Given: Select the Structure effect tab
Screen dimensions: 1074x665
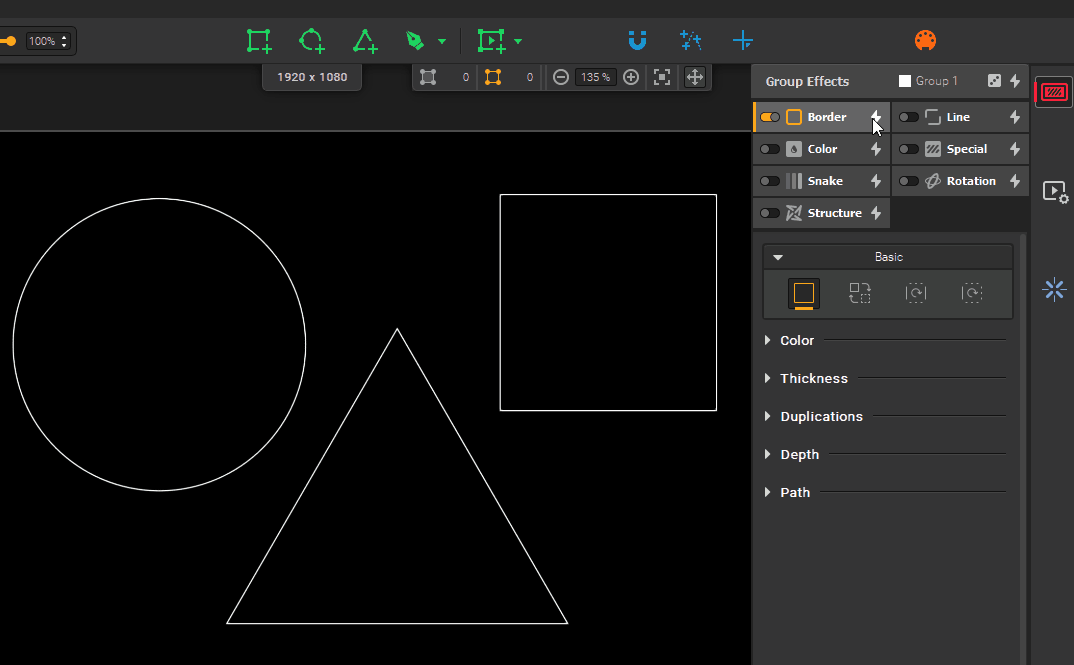Looking at the screenshot, I should (x=833, y=213).
